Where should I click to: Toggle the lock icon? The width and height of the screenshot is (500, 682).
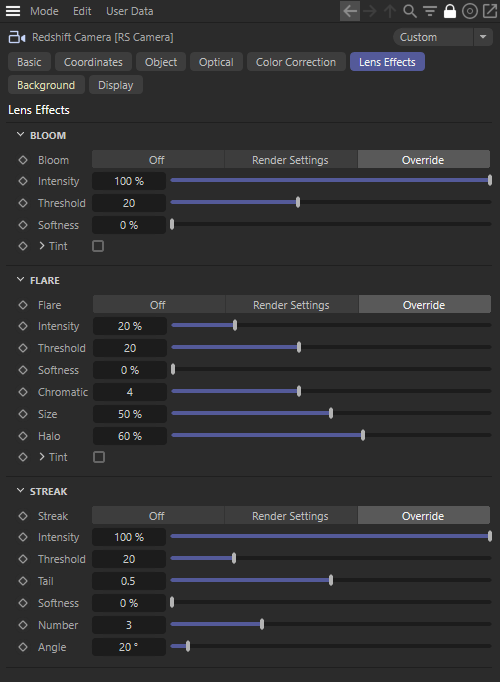(x=450, y=11)
